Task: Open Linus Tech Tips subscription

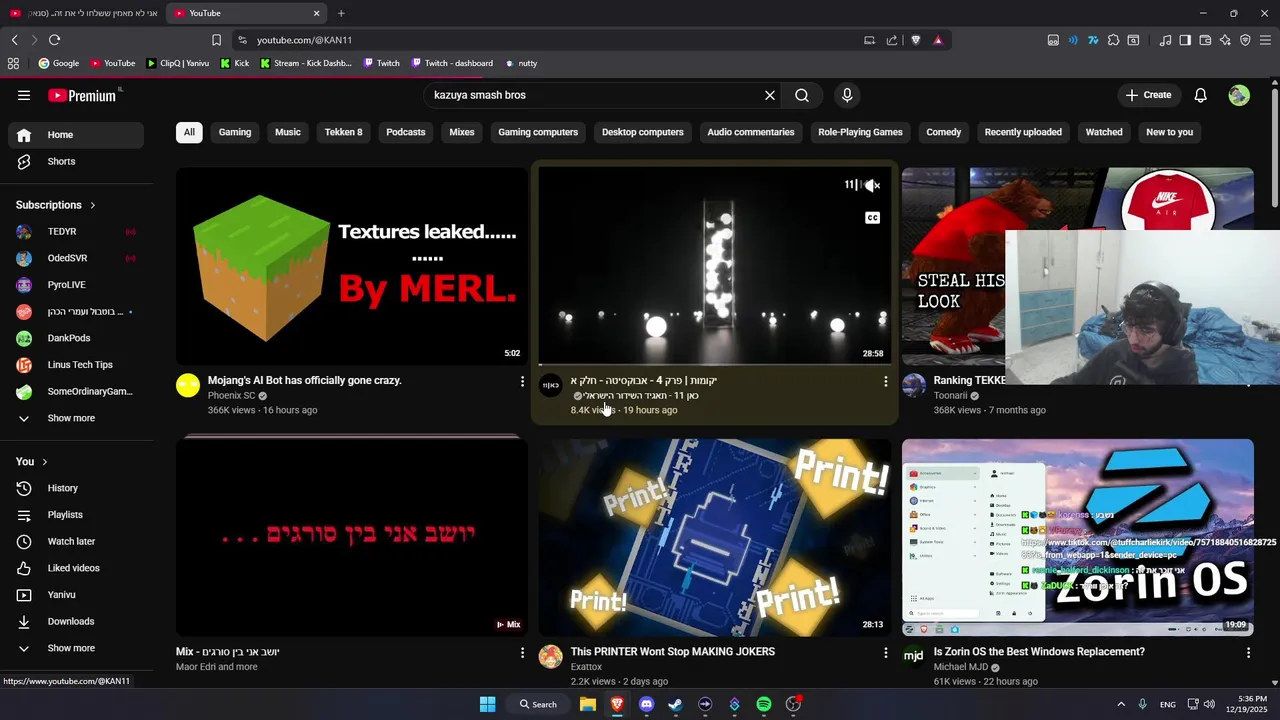Action: coord(76,365)
